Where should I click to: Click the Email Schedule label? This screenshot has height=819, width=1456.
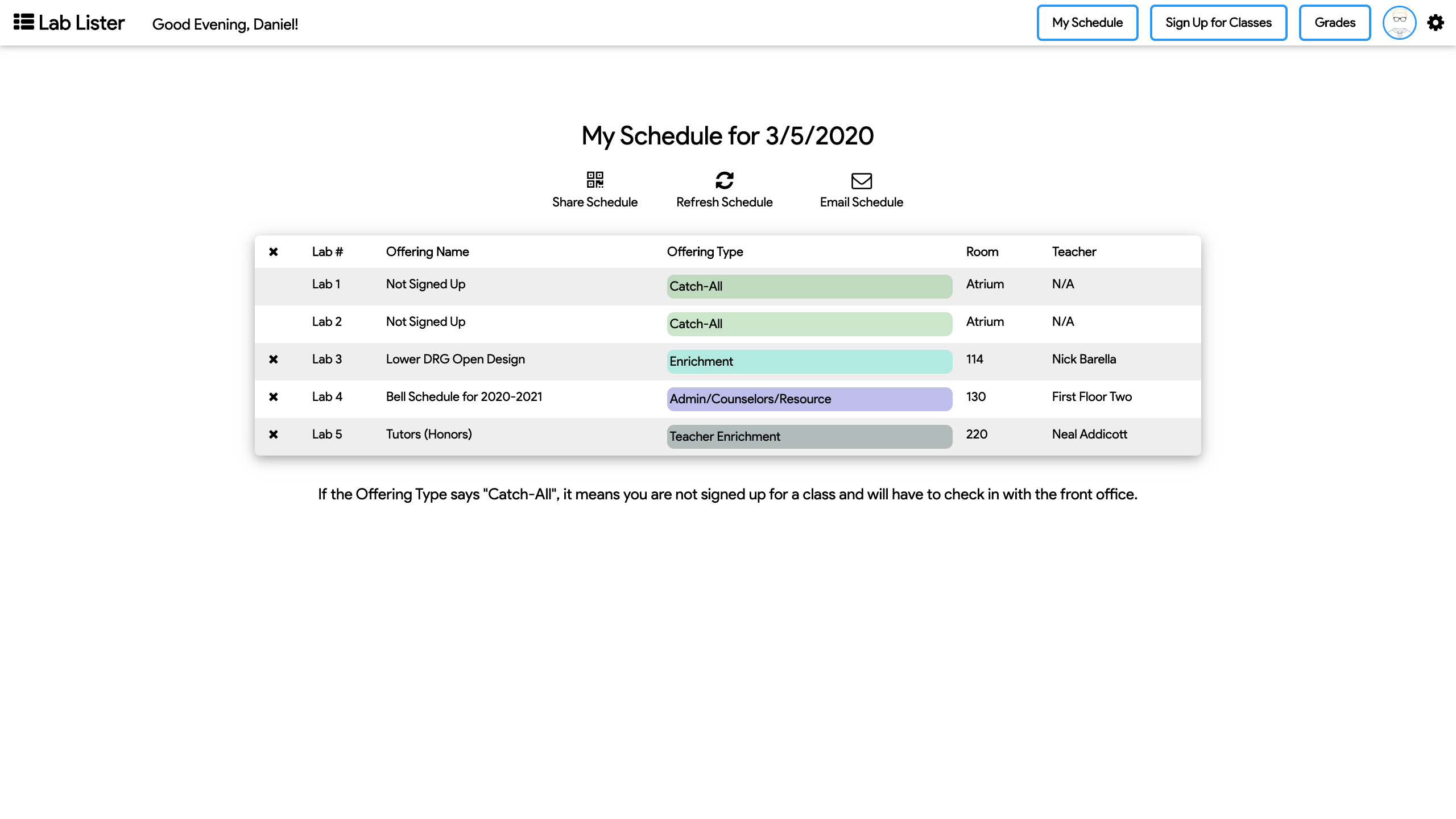[x=862, y=202]
